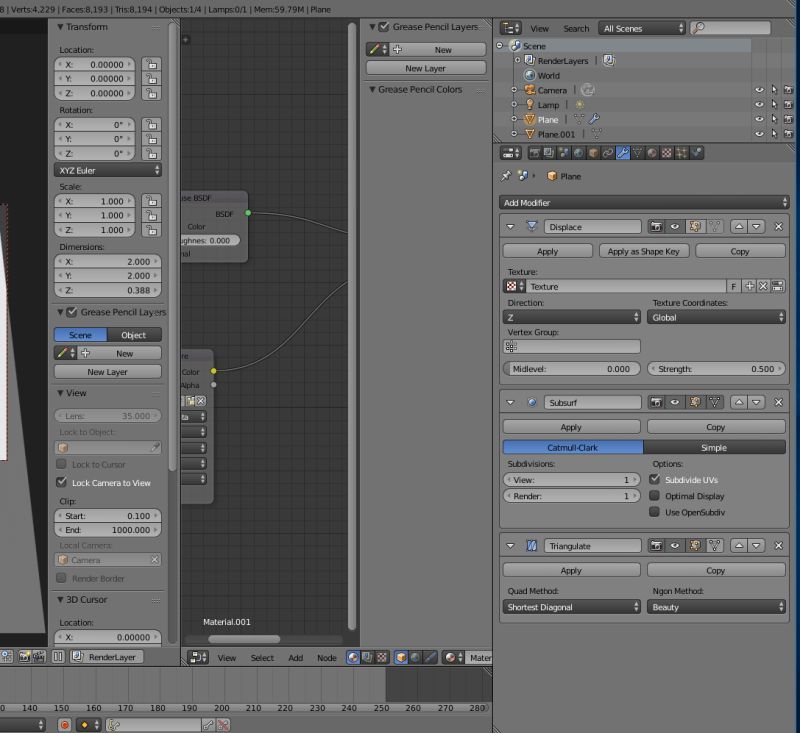Select the Modifiers wrench tab
The height and width of the screenshot is (733, 800).
click(622, 152)
